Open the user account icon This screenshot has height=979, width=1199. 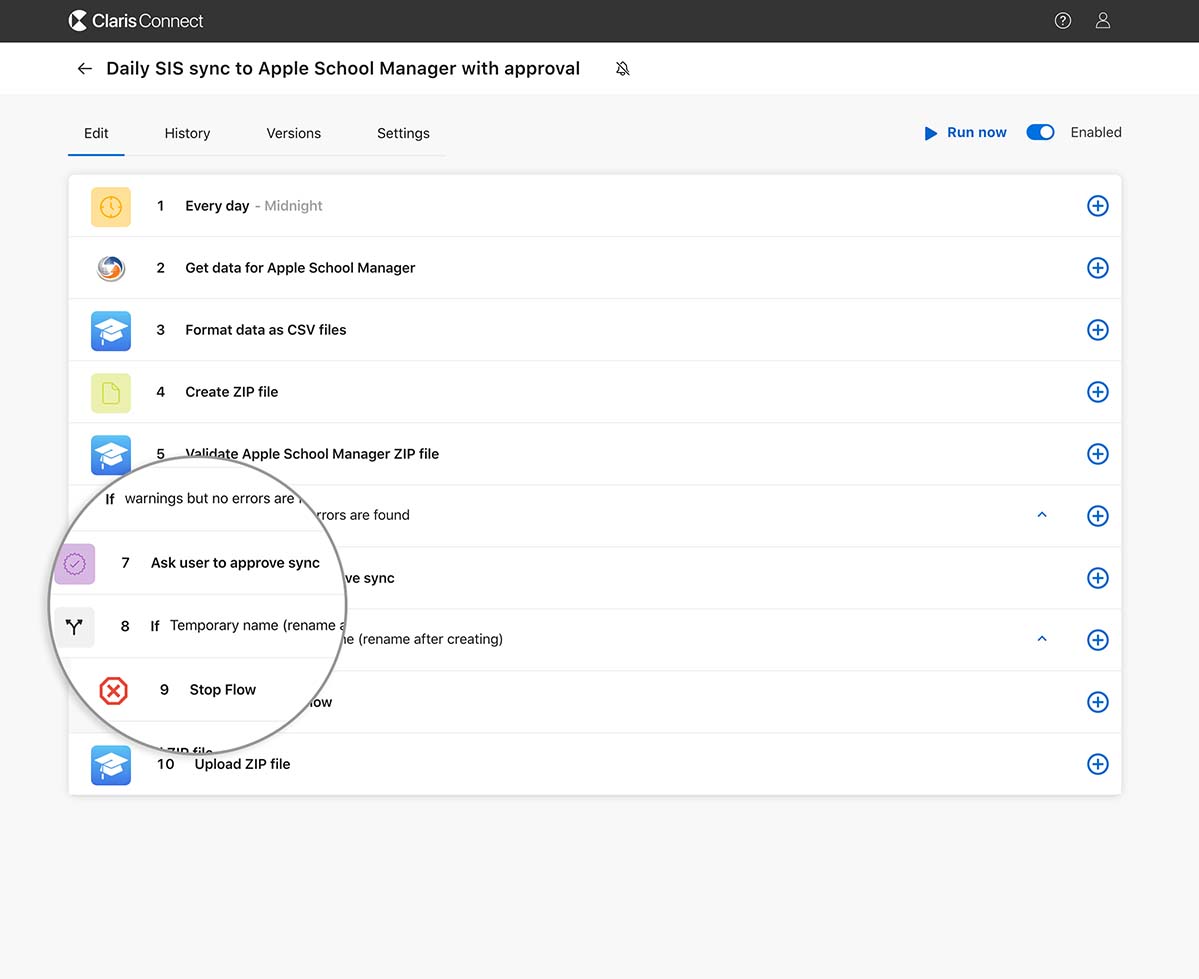[x=1102, y=21]
